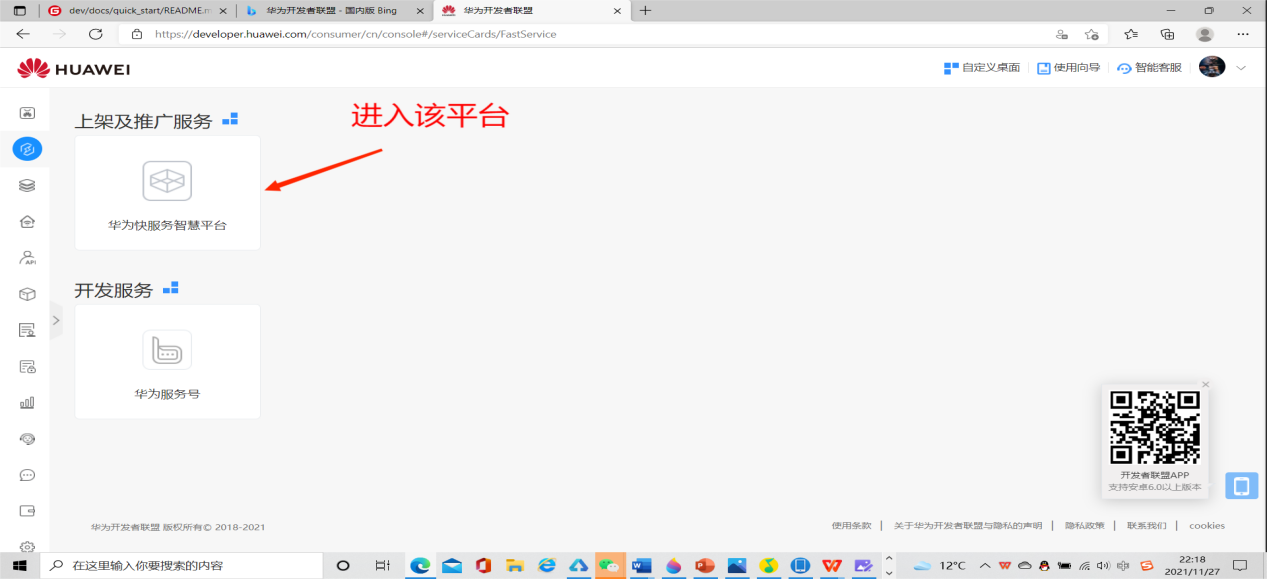Open 智能客服 in the header
The height and width of the screenshot is (579, 1267).
1149,68
